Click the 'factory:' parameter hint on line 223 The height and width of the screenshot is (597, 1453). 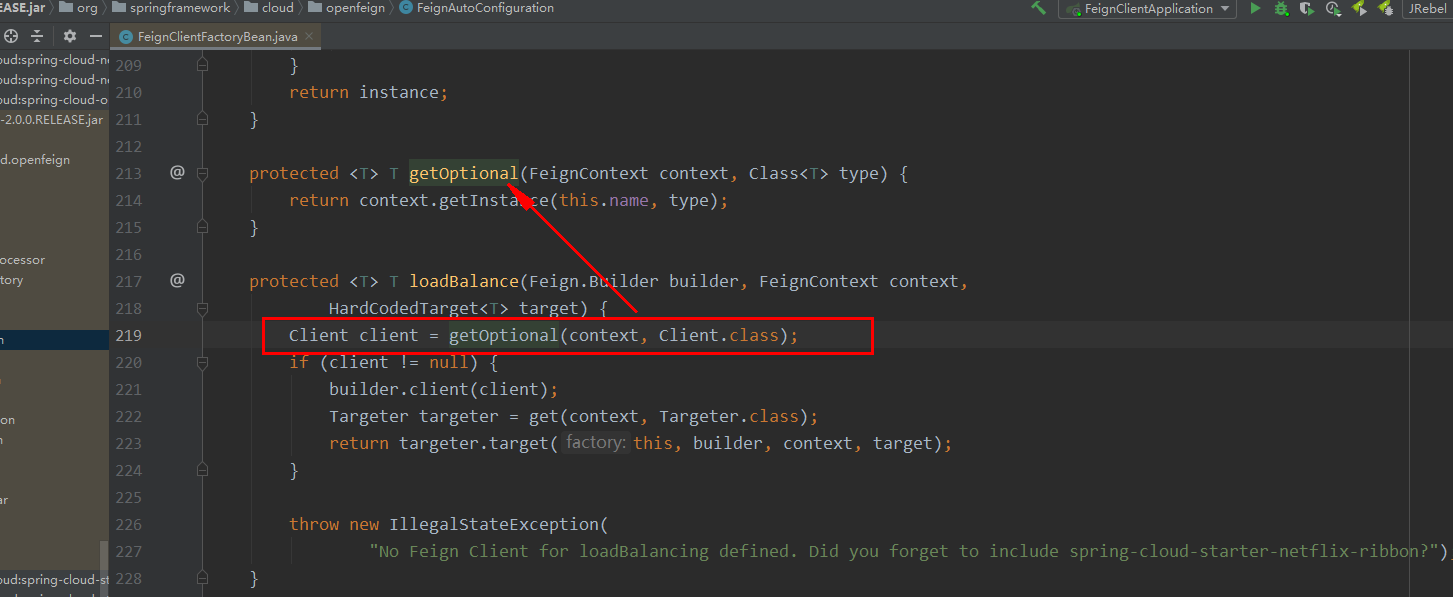(594, 442)
